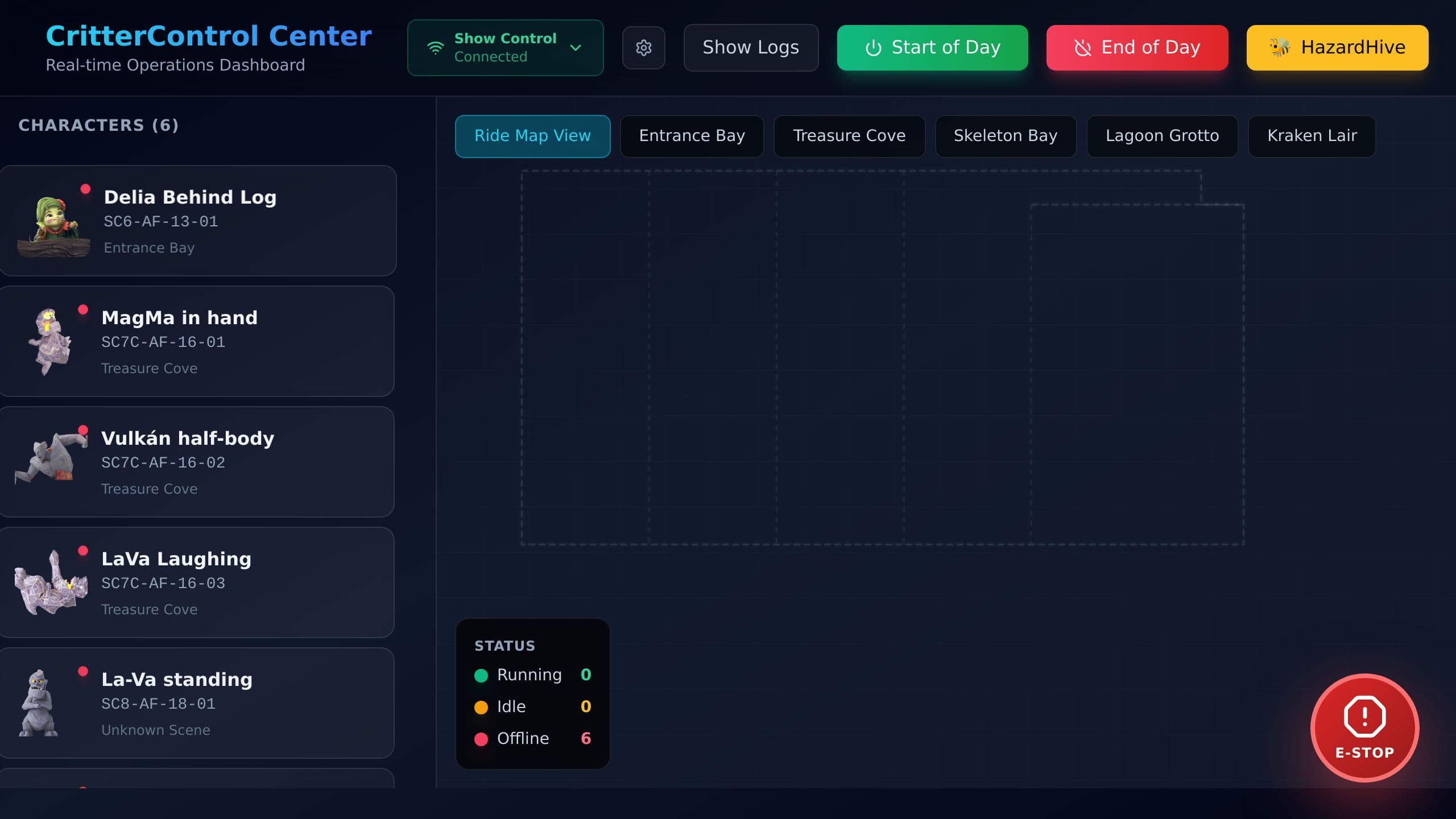Click the Start of Day button
Image resolution: width=1456 pixels, height=819 pixels.
point(932,48)
